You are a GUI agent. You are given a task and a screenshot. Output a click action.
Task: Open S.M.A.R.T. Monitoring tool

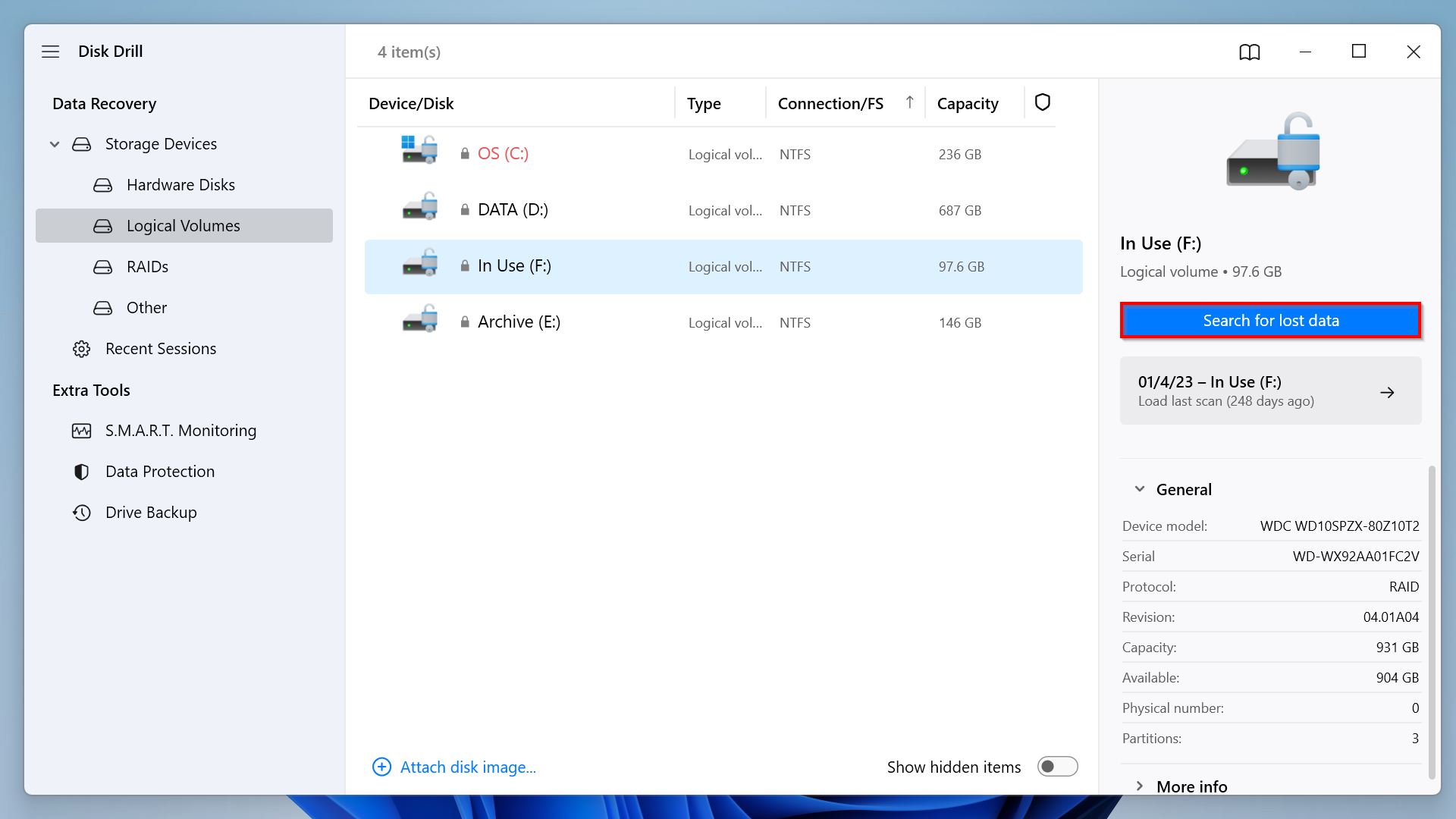181,430
